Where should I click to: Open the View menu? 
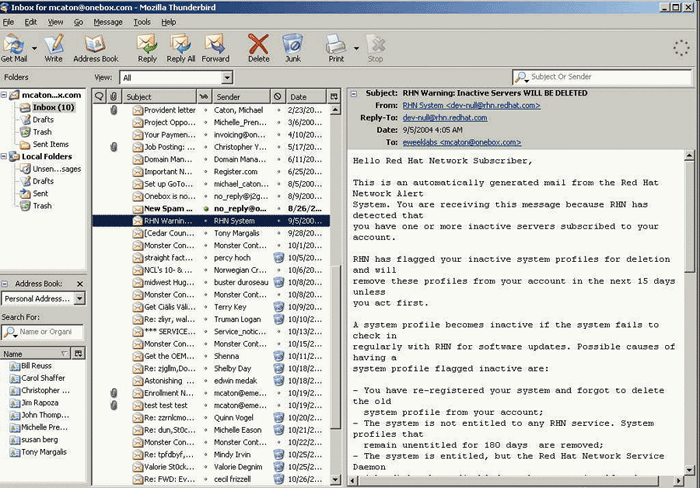55,22
